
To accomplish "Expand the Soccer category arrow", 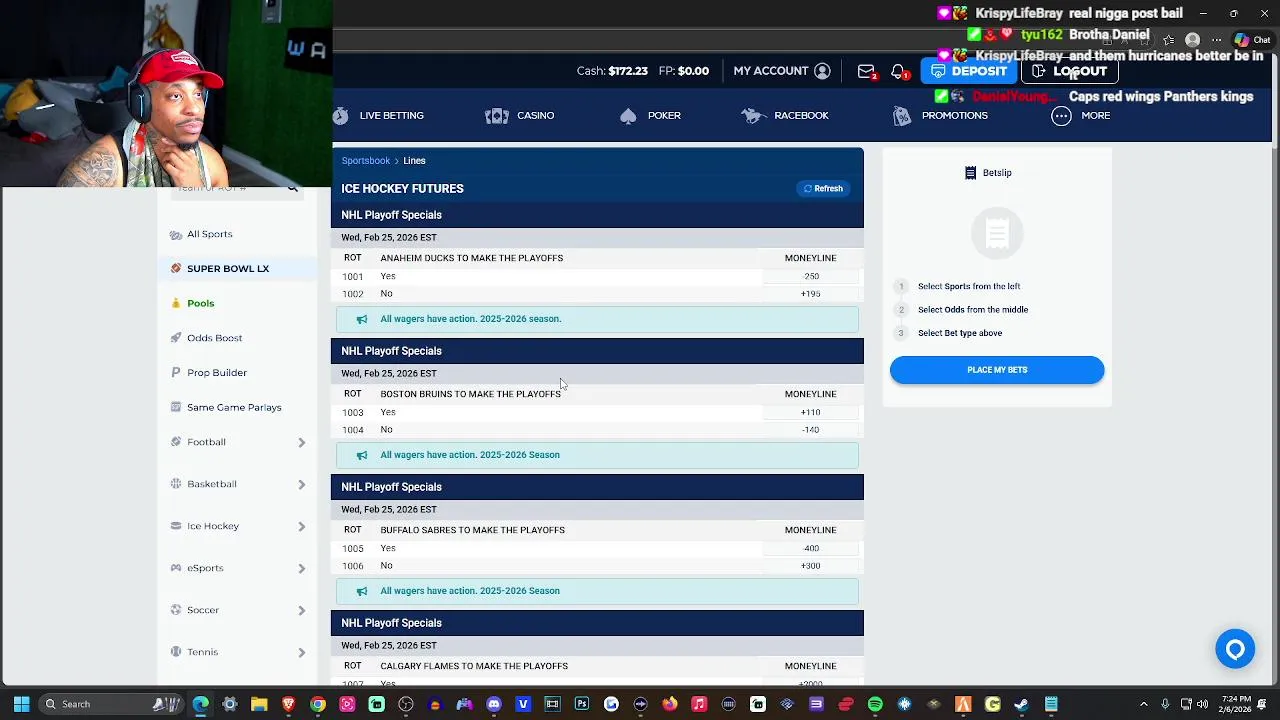I will click(x=301, y=611).
